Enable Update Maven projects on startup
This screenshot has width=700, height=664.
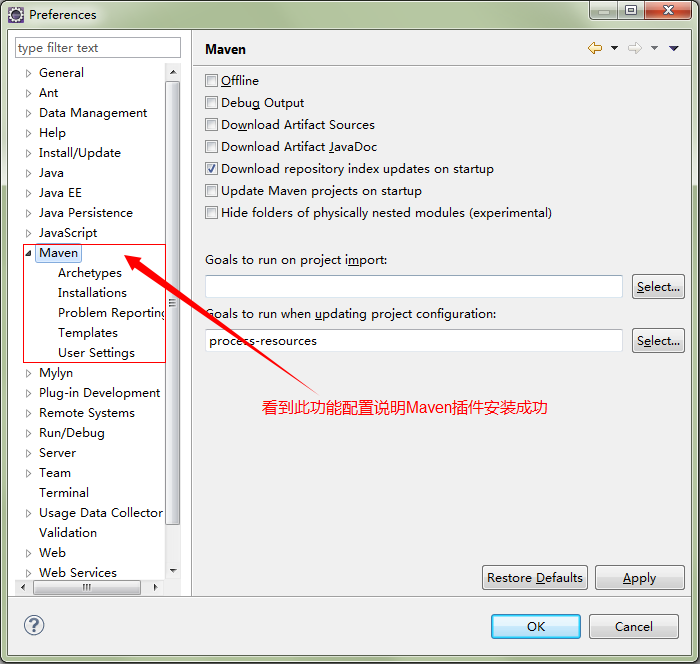pos(211,191)
